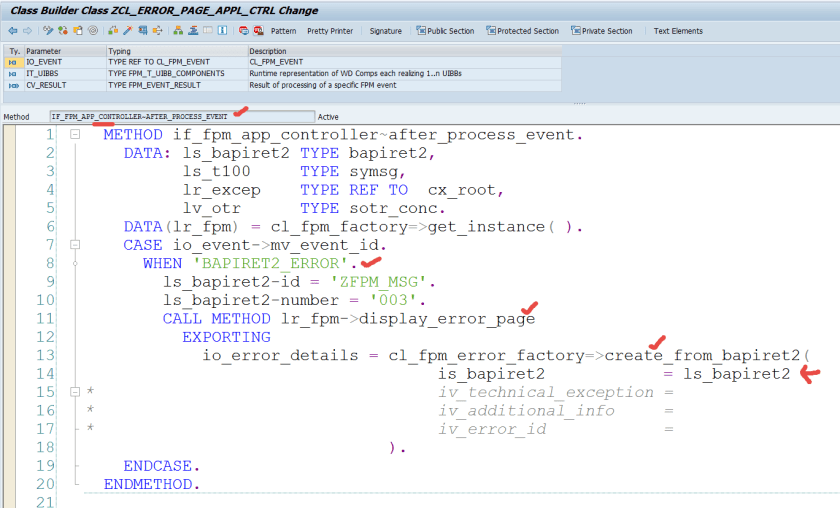Open the Protected Section
The width and height of the screenshot is (840, 508).
(x=522, y=31)
